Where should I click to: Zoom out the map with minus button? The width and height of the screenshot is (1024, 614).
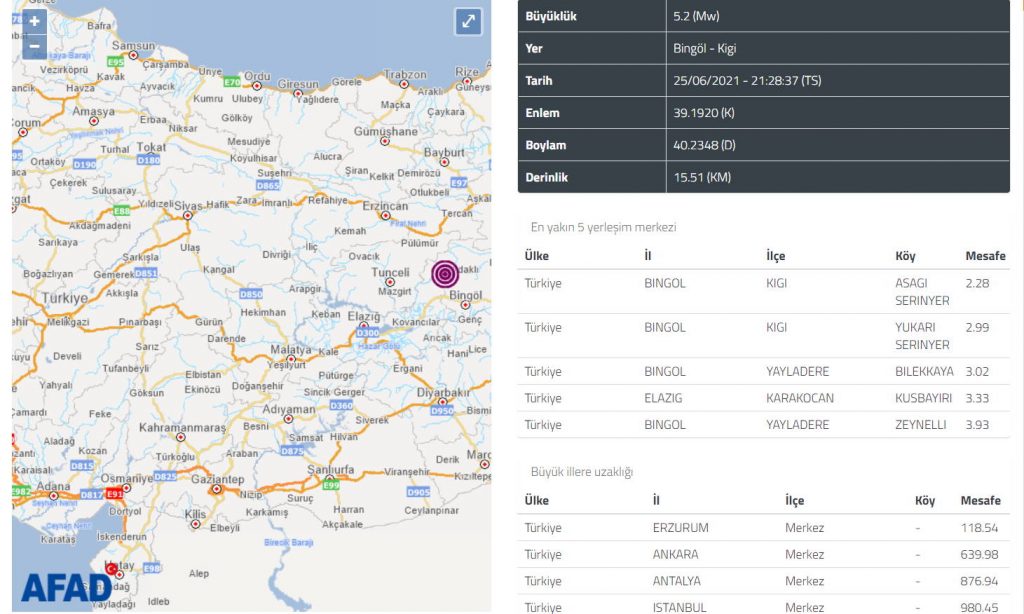tap(35, 46)
